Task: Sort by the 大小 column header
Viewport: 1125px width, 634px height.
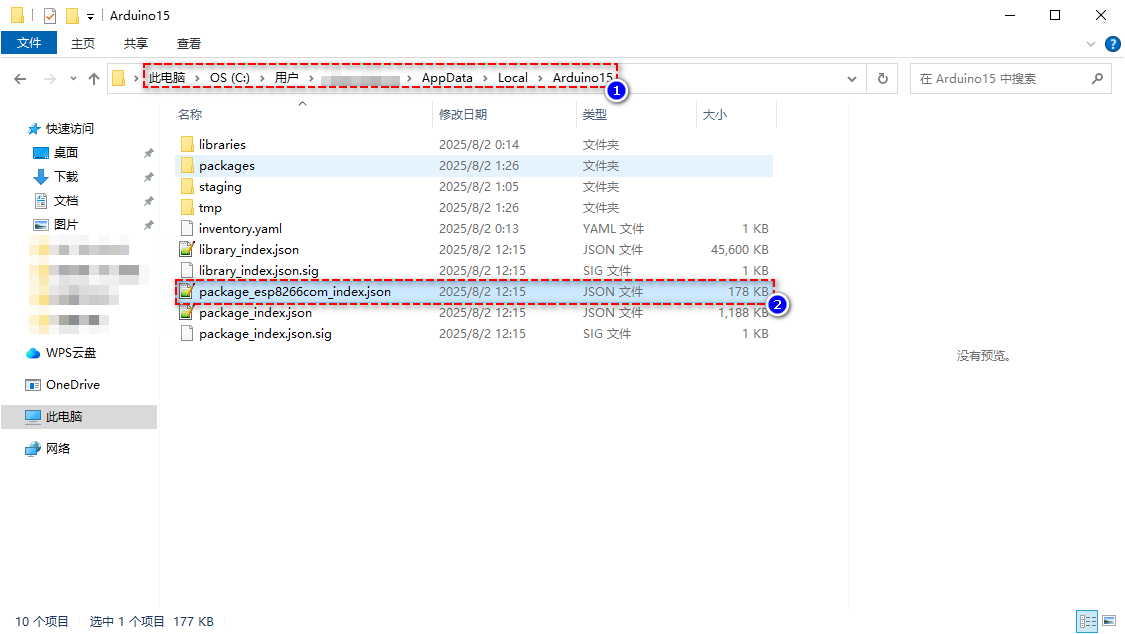Action: [715, 115]
